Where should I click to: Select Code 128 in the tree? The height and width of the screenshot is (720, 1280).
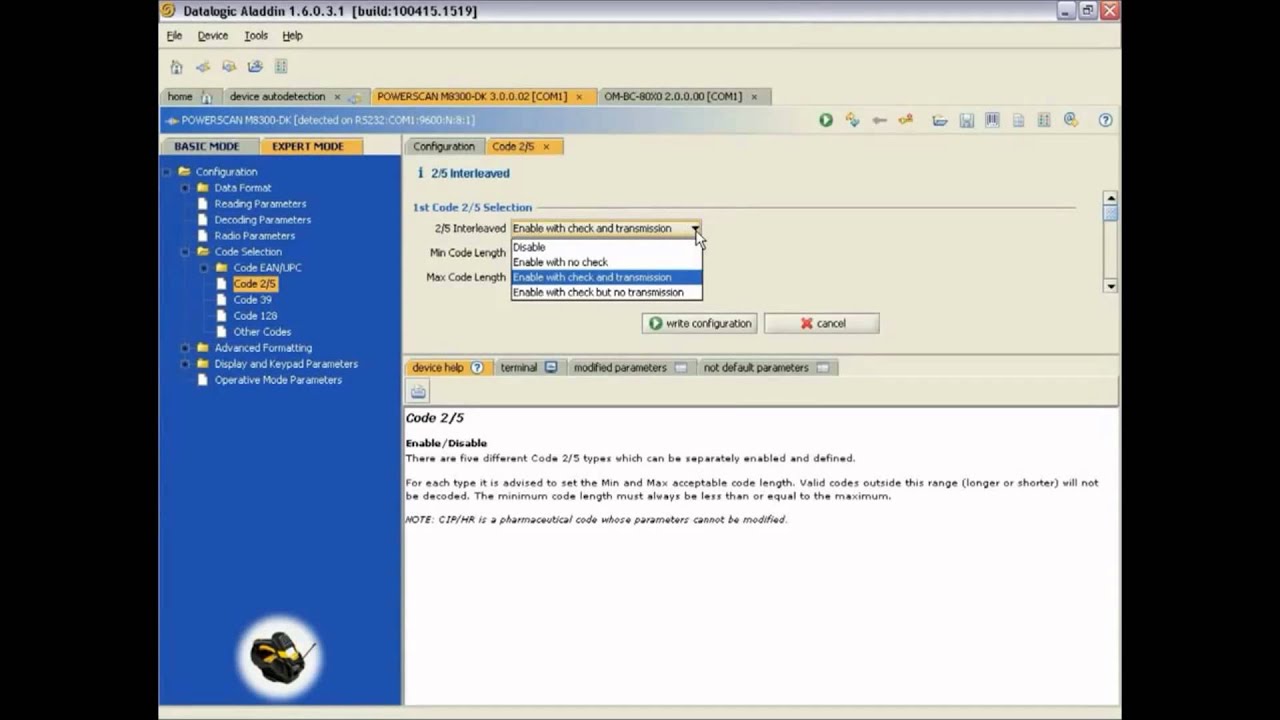255,316
